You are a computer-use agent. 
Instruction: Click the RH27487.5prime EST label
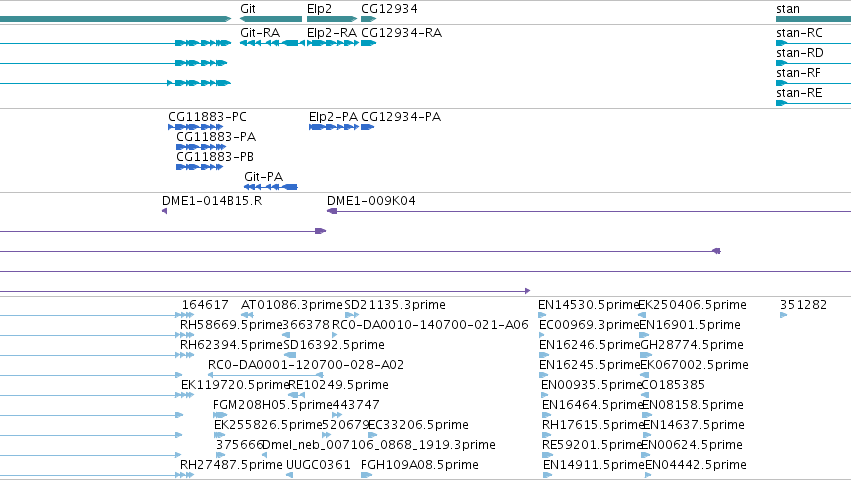coord(231,466)
